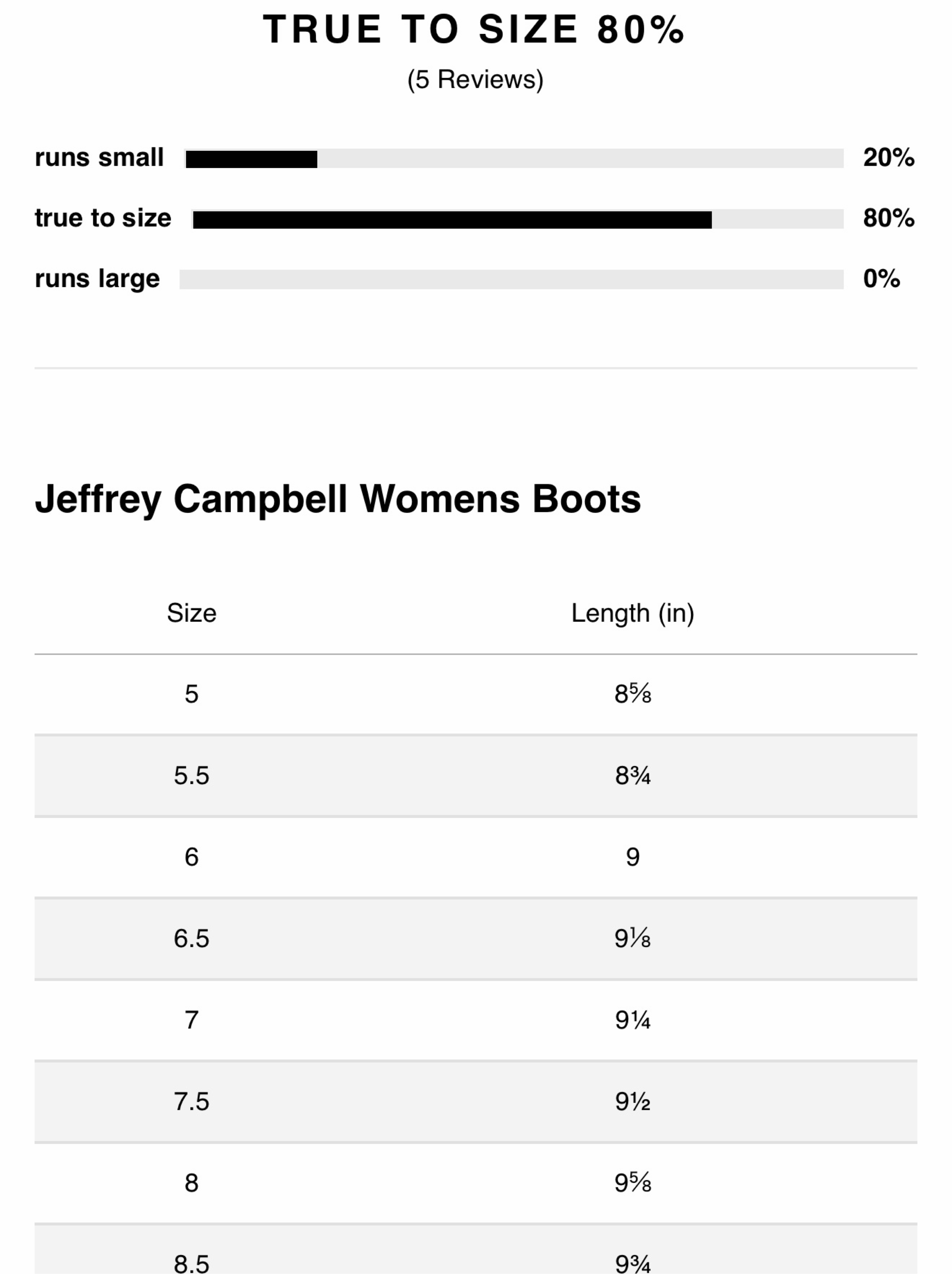Image resolution: width=952 pixels, height=1274 pixels.
Task: Select the size 5 table row
Action: click(x=476, y=694)
